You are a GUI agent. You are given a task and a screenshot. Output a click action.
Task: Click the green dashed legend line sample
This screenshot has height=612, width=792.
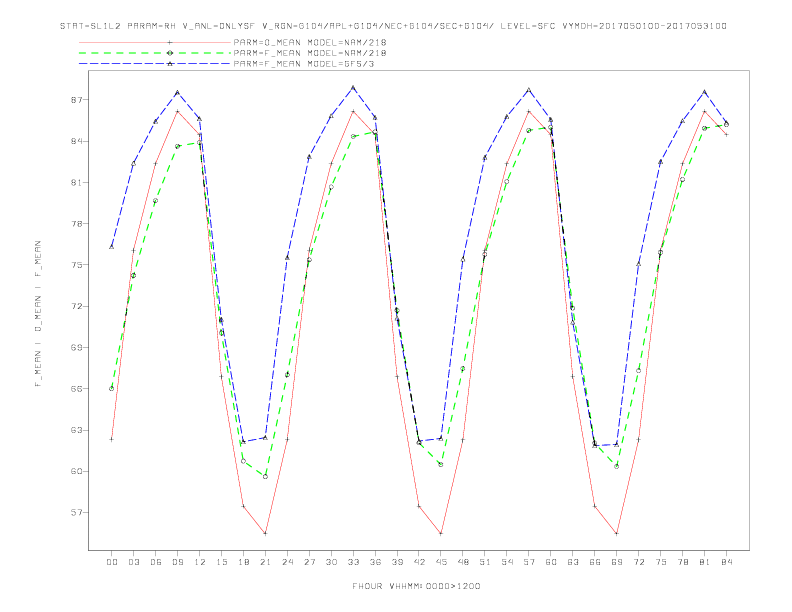155,53
